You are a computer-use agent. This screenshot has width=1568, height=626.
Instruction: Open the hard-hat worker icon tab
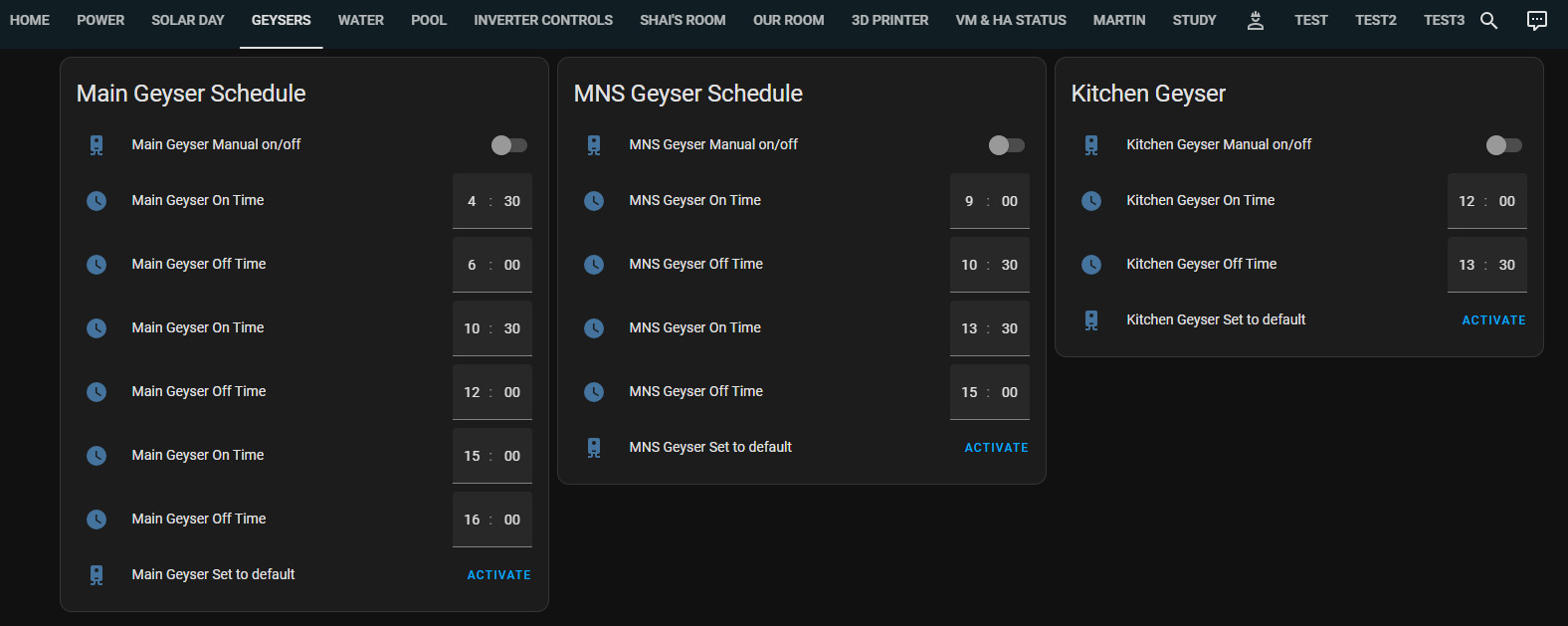coord(1256,20)
